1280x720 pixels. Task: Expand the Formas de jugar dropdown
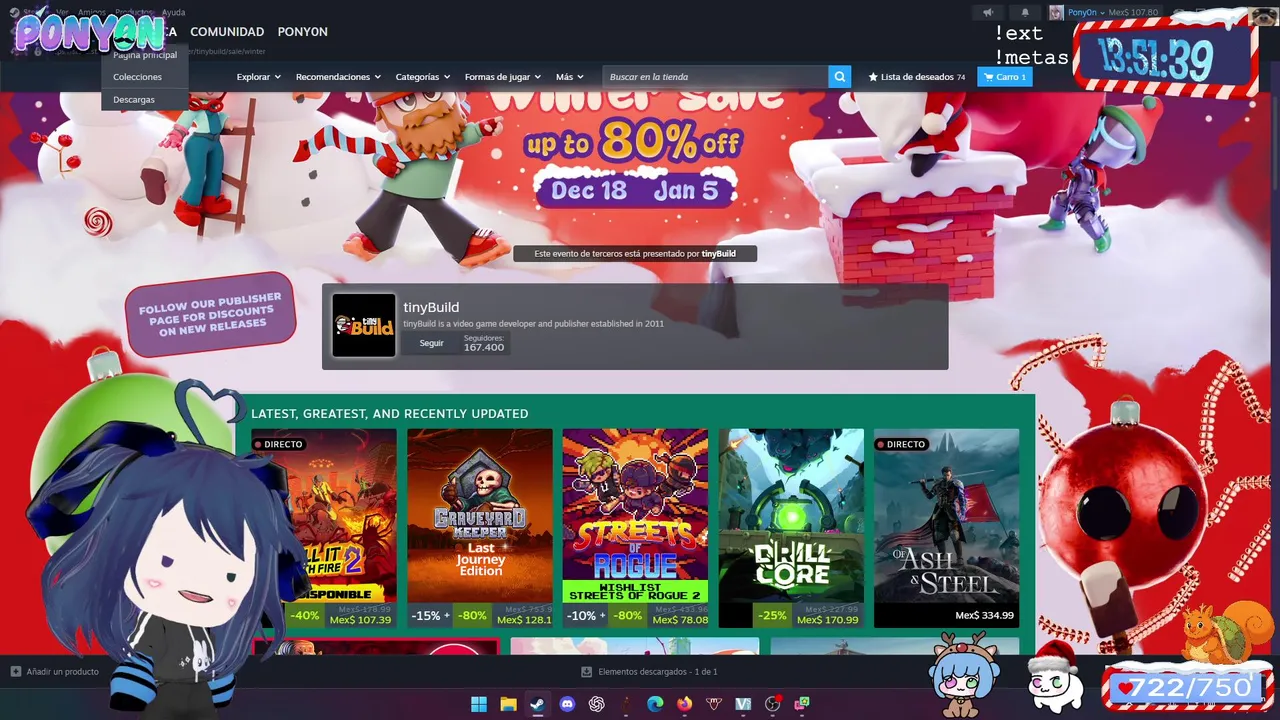pos(503,77)
